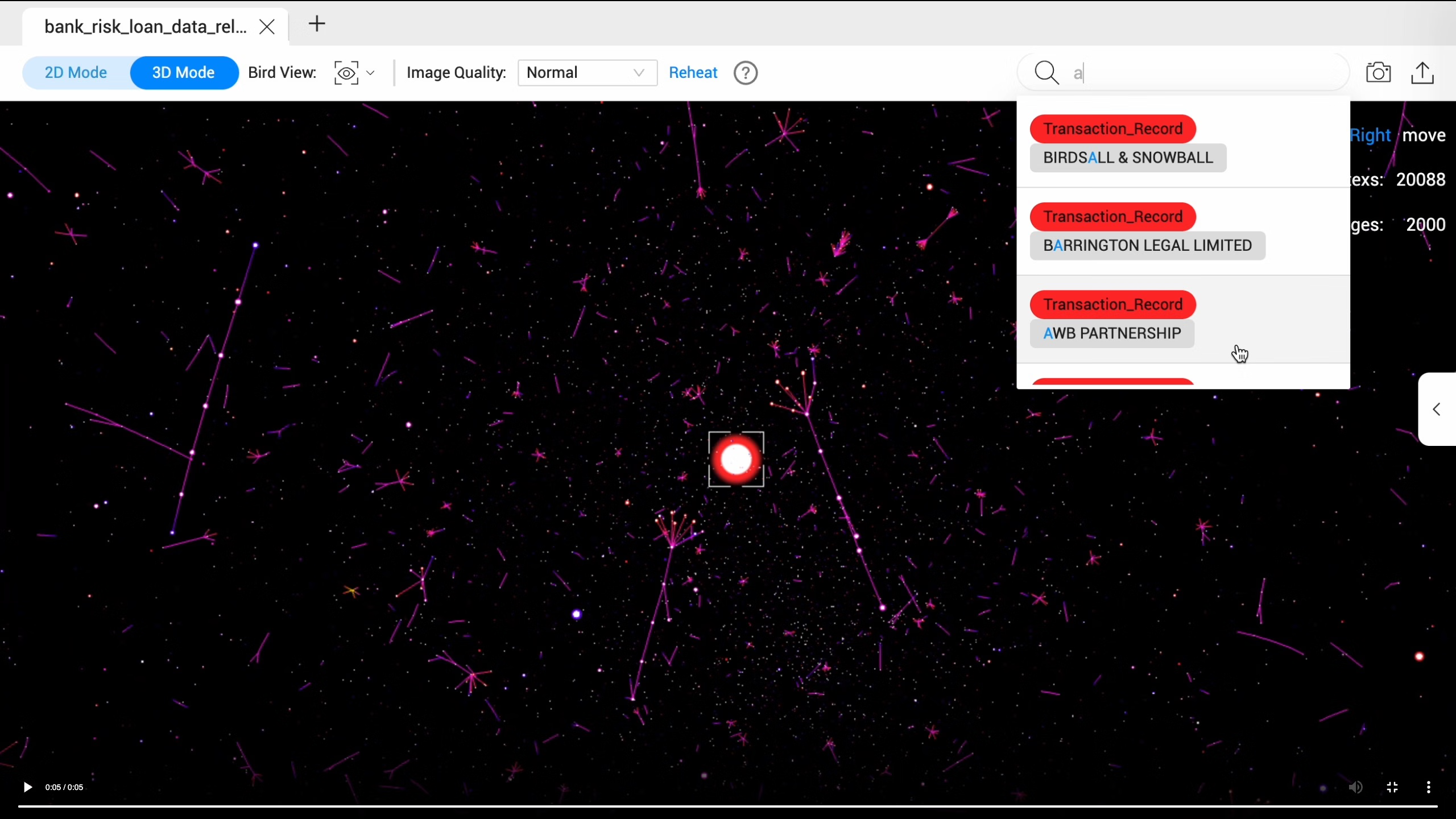Switch to 2D Mode view
The image size is (1456, 819).
(x=76, y=72)
